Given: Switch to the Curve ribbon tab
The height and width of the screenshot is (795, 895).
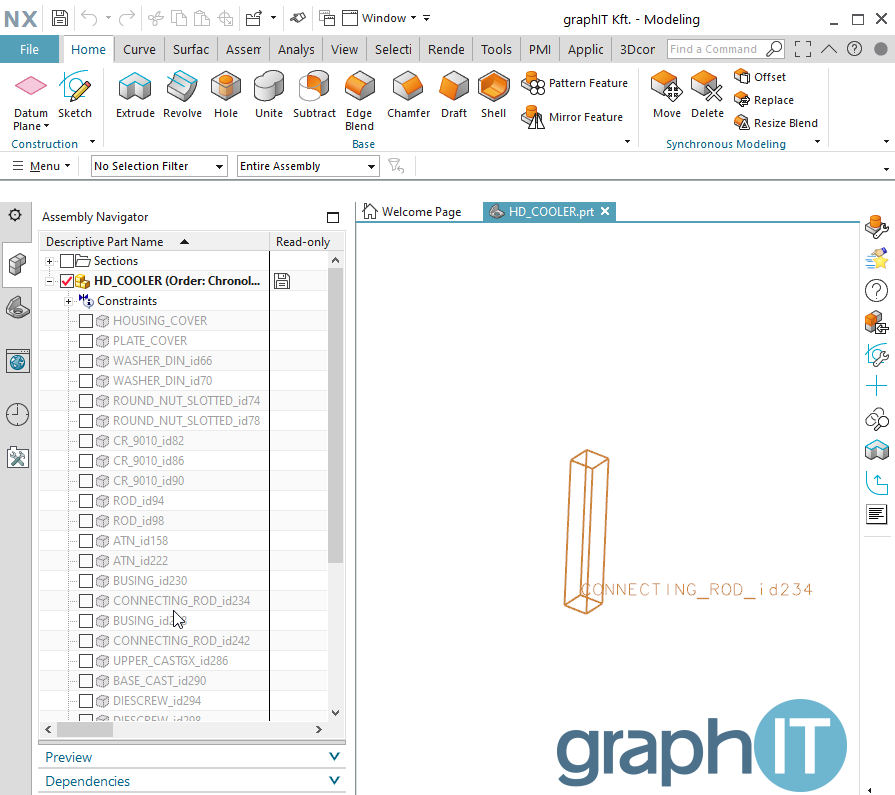Looking at the screenshot, I should coord(139,48).
